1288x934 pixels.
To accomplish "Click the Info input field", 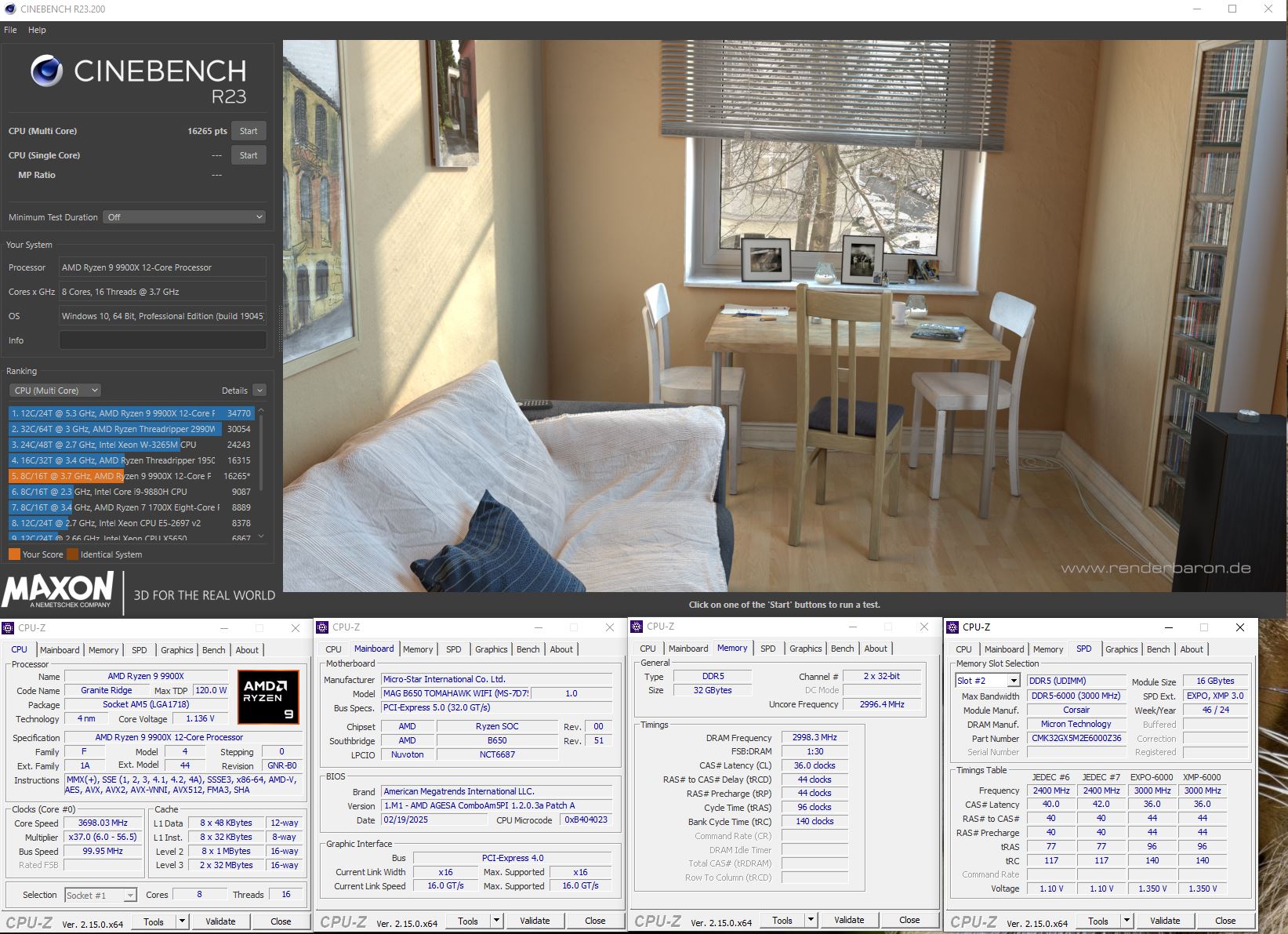I will tap(163, 340).
